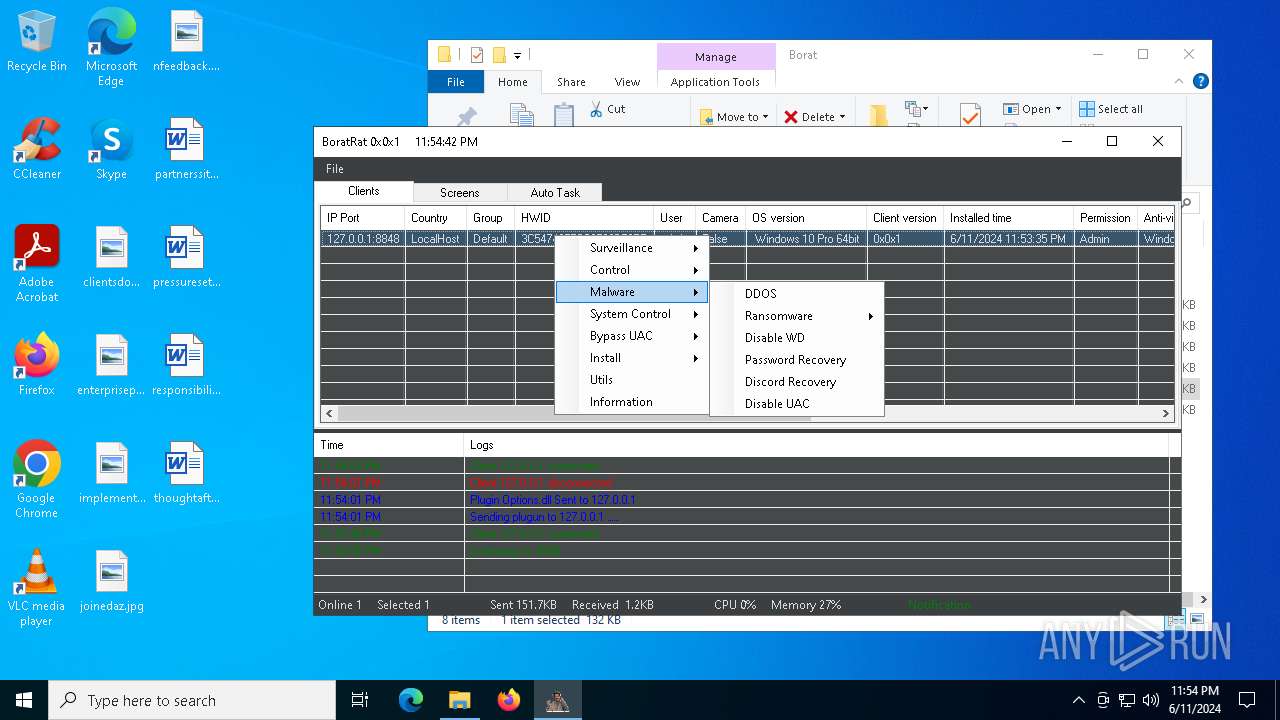
Task: Expand the Surveillance submenu
Action: click(x=633, y=248)
